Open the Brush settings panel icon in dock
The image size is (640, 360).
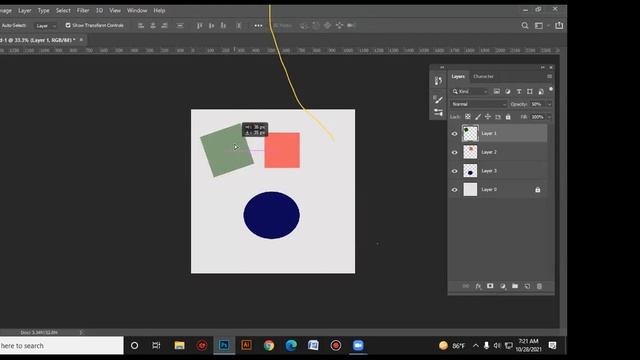point(438,99)
